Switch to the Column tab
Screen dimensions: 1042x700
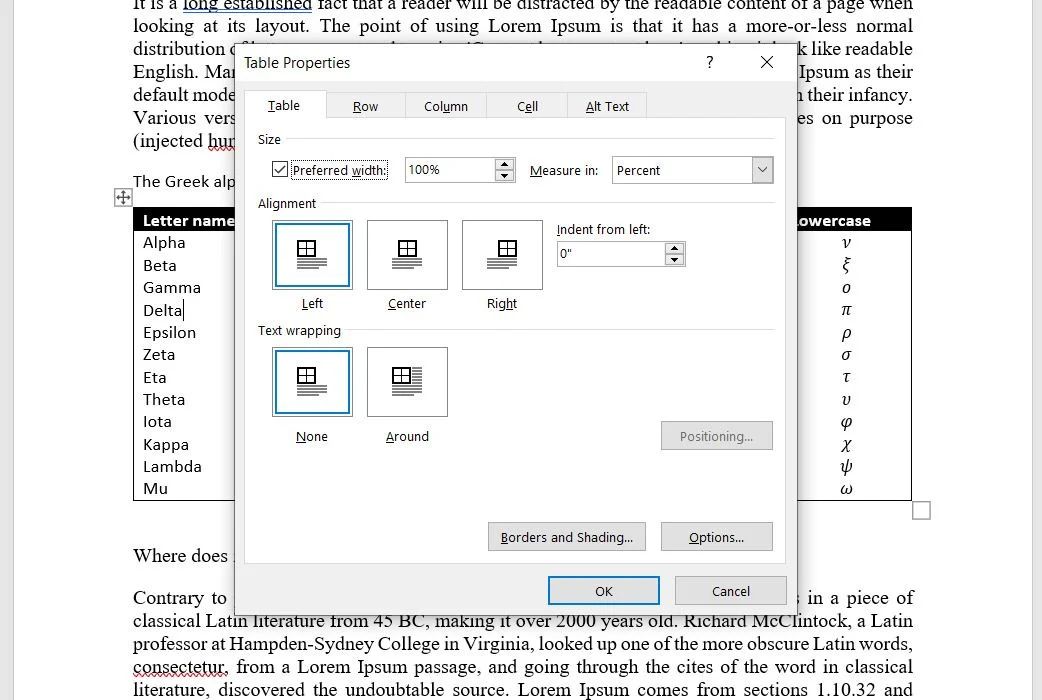(x=445, y=105)
